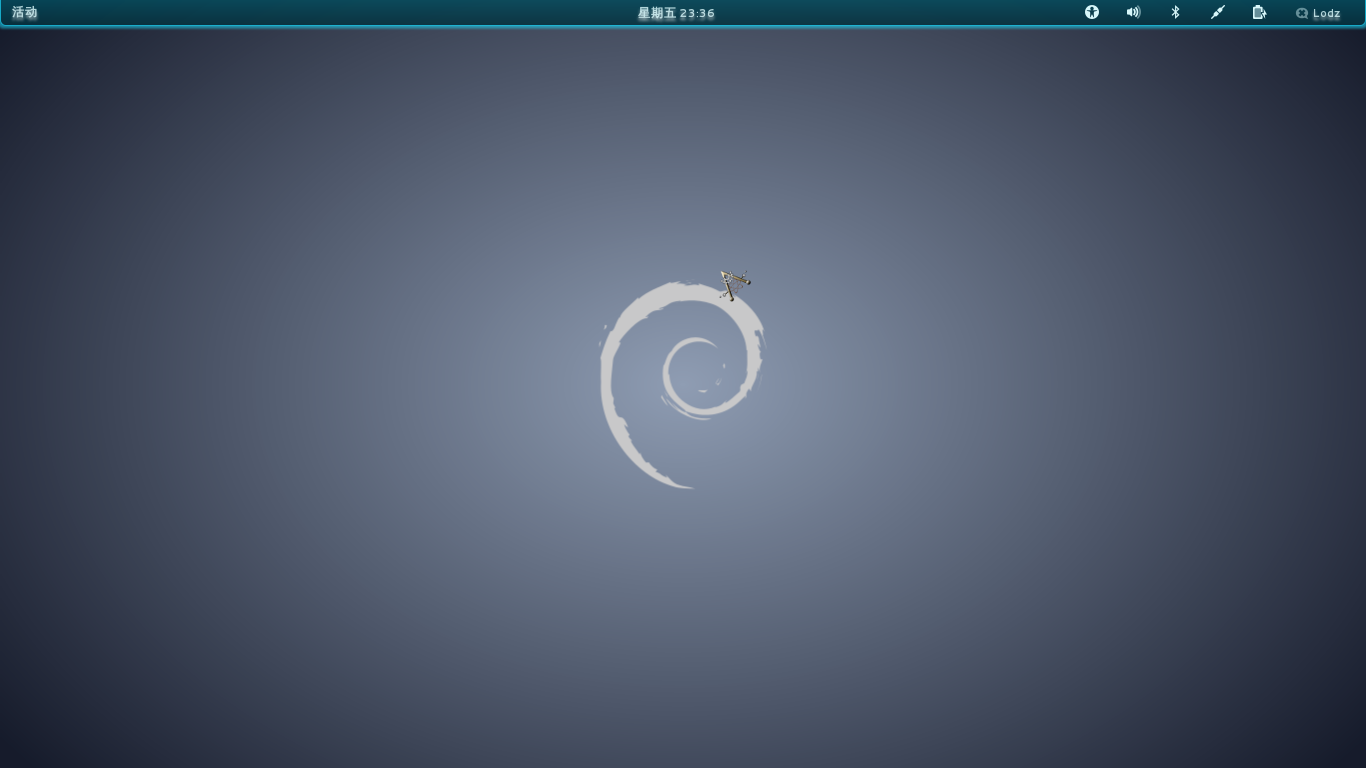Click the network connection icon
The image size is (1366, 768).
pos(1218,12)
